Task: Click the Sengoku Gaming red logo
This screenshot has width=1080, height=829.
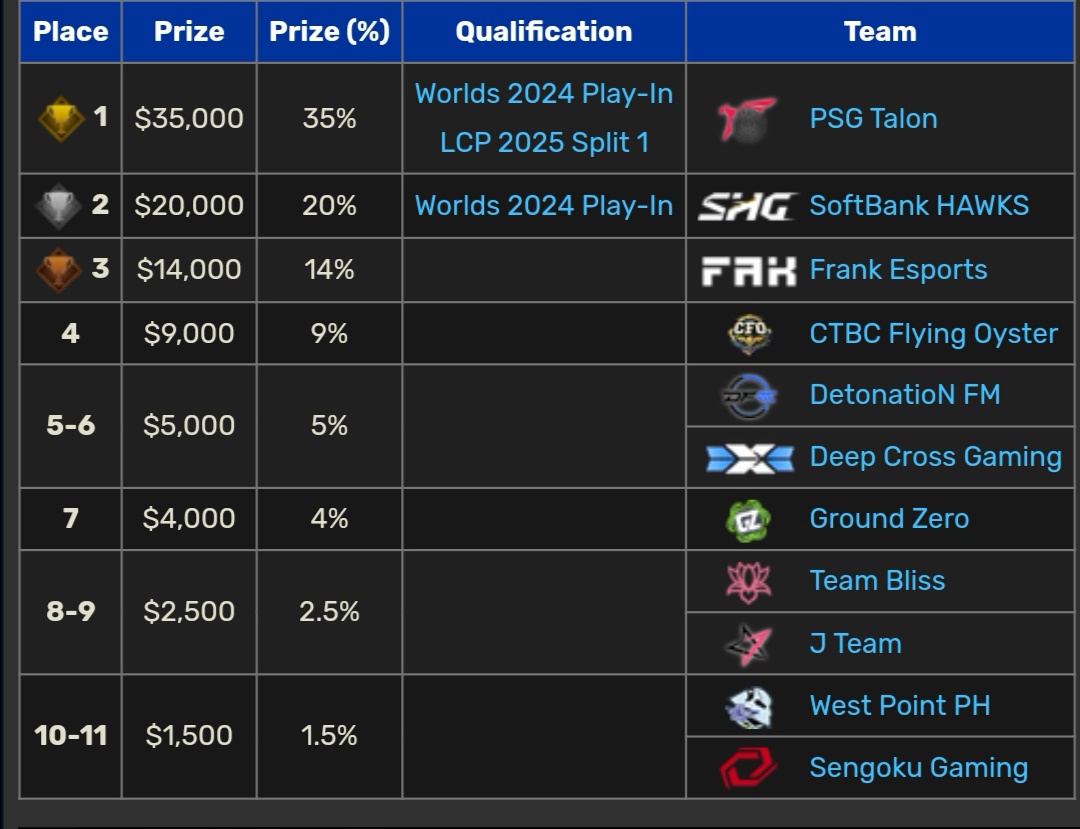Action: point(749,769)
